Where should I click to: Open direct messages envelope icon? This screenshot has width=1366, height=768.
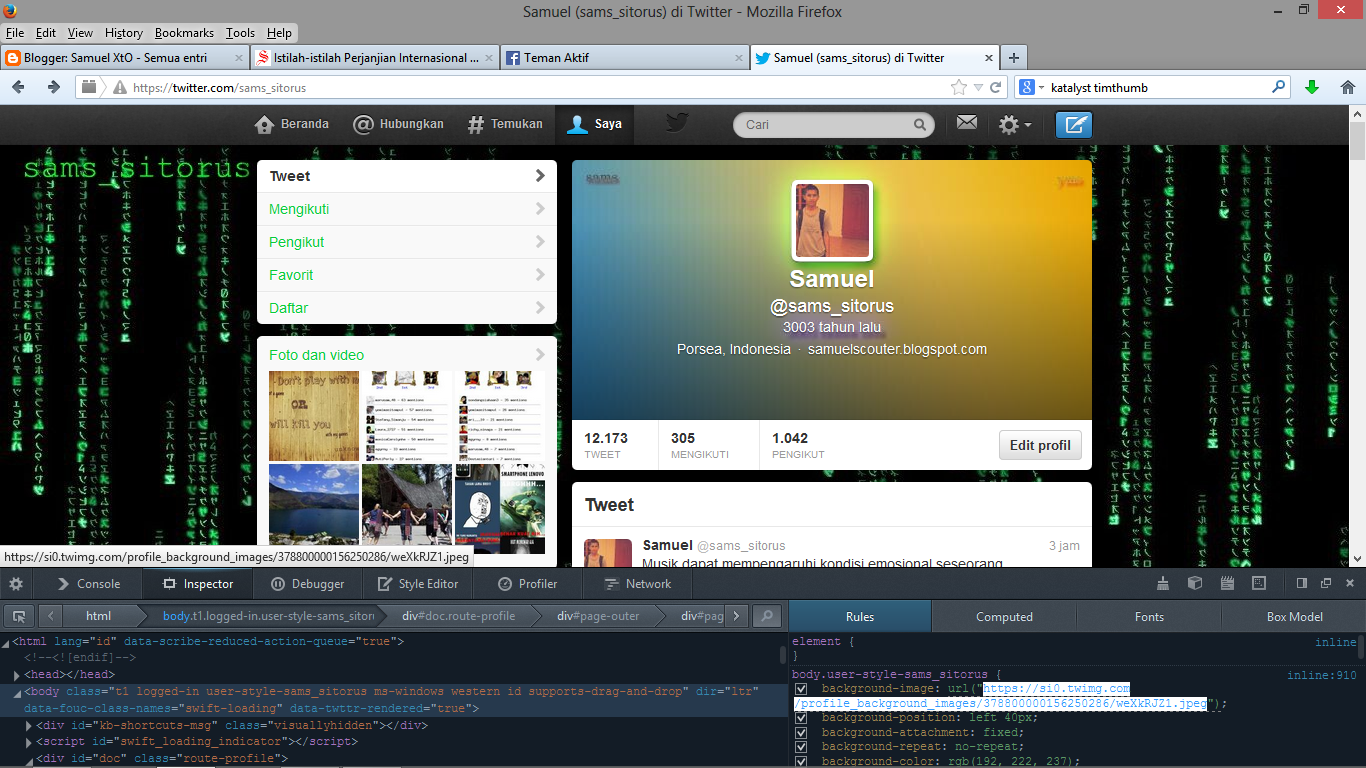point(966,123)
